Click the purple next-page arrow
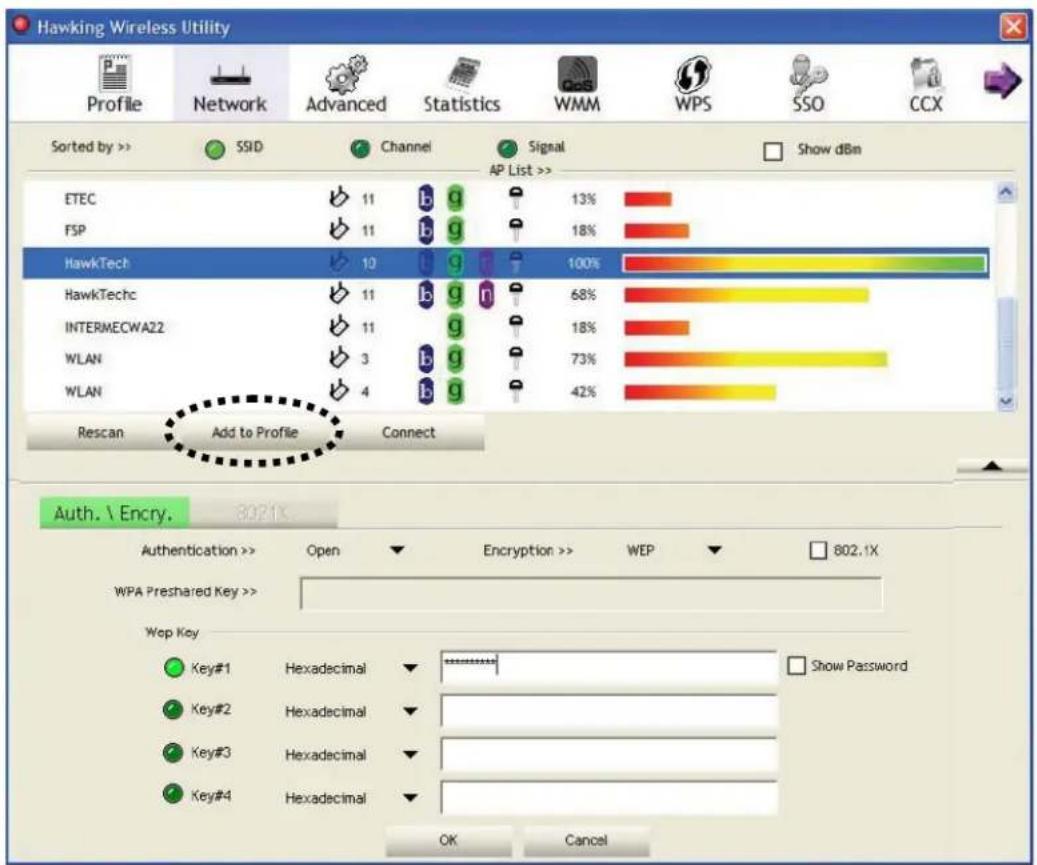Image resolution: width=1037 pixels, height=865 pixels. pos(1002,81)
